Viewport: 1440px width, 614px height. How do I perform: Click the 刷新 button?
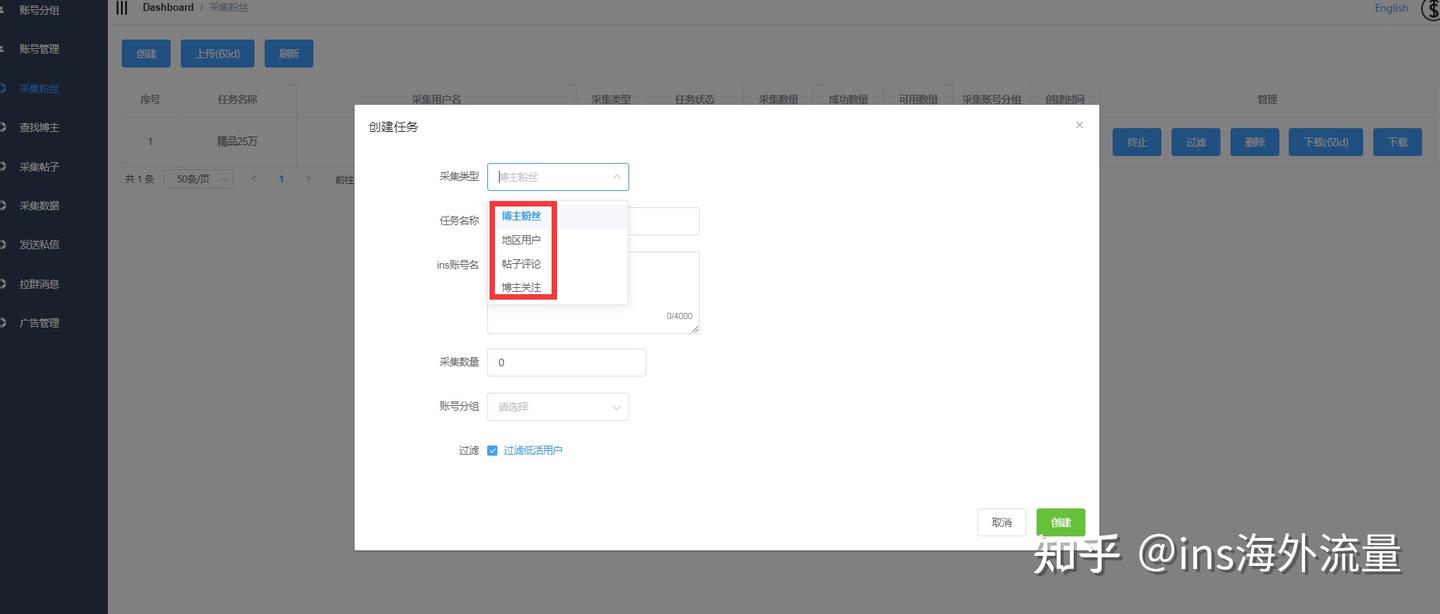(289, 54)
